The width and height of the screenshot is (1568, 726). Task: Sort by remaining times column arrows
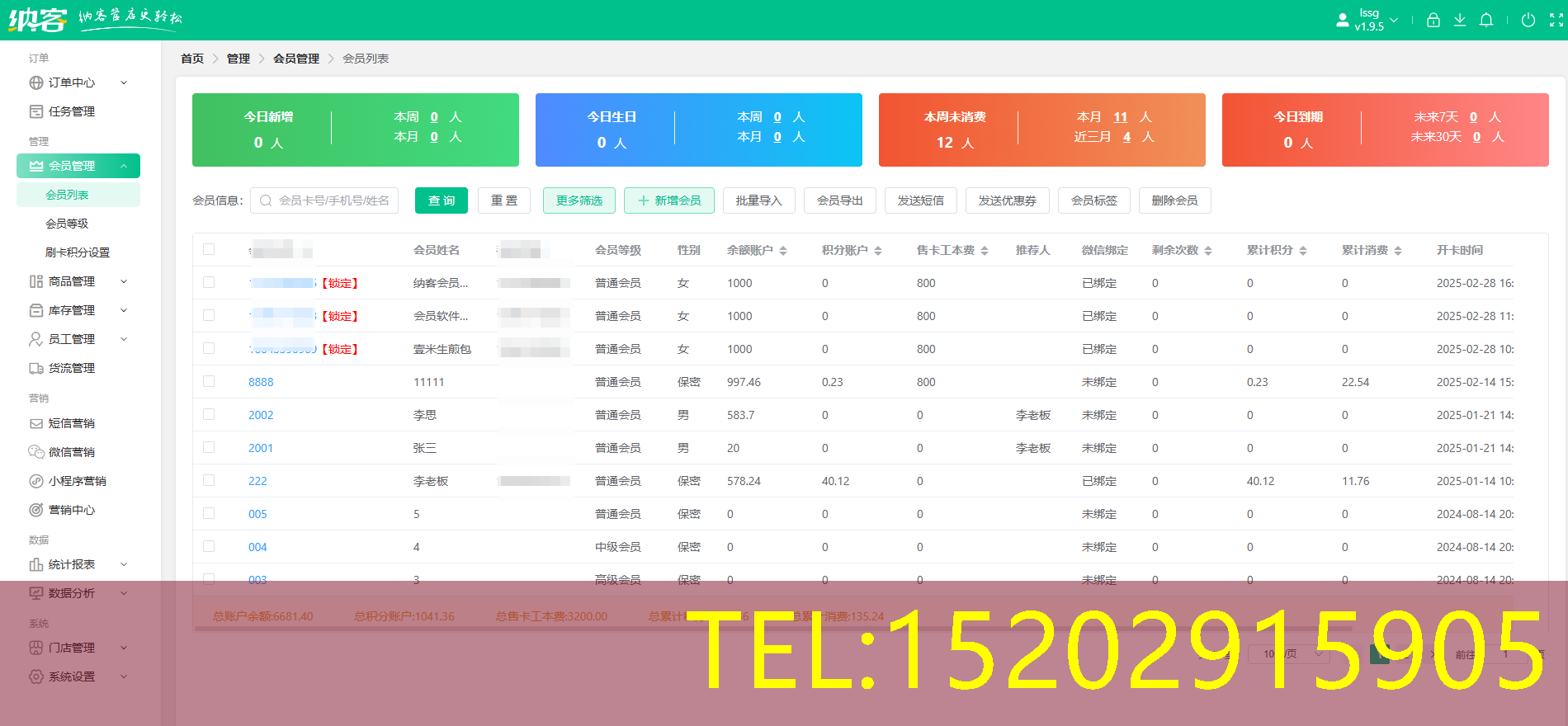coord(1208,251)
